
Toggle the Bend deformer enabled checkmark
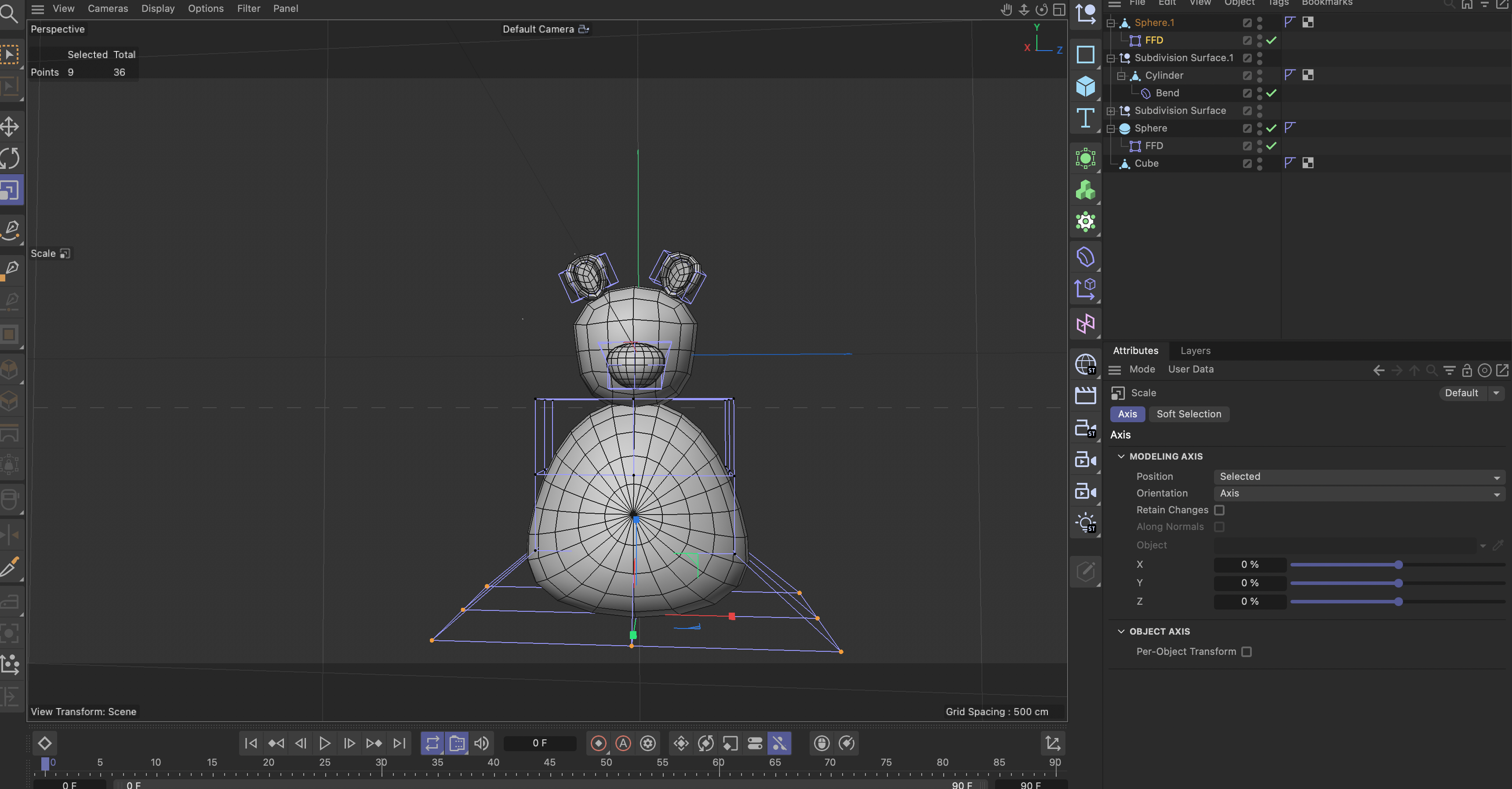pyautogui.click(x=1271, y=93)
